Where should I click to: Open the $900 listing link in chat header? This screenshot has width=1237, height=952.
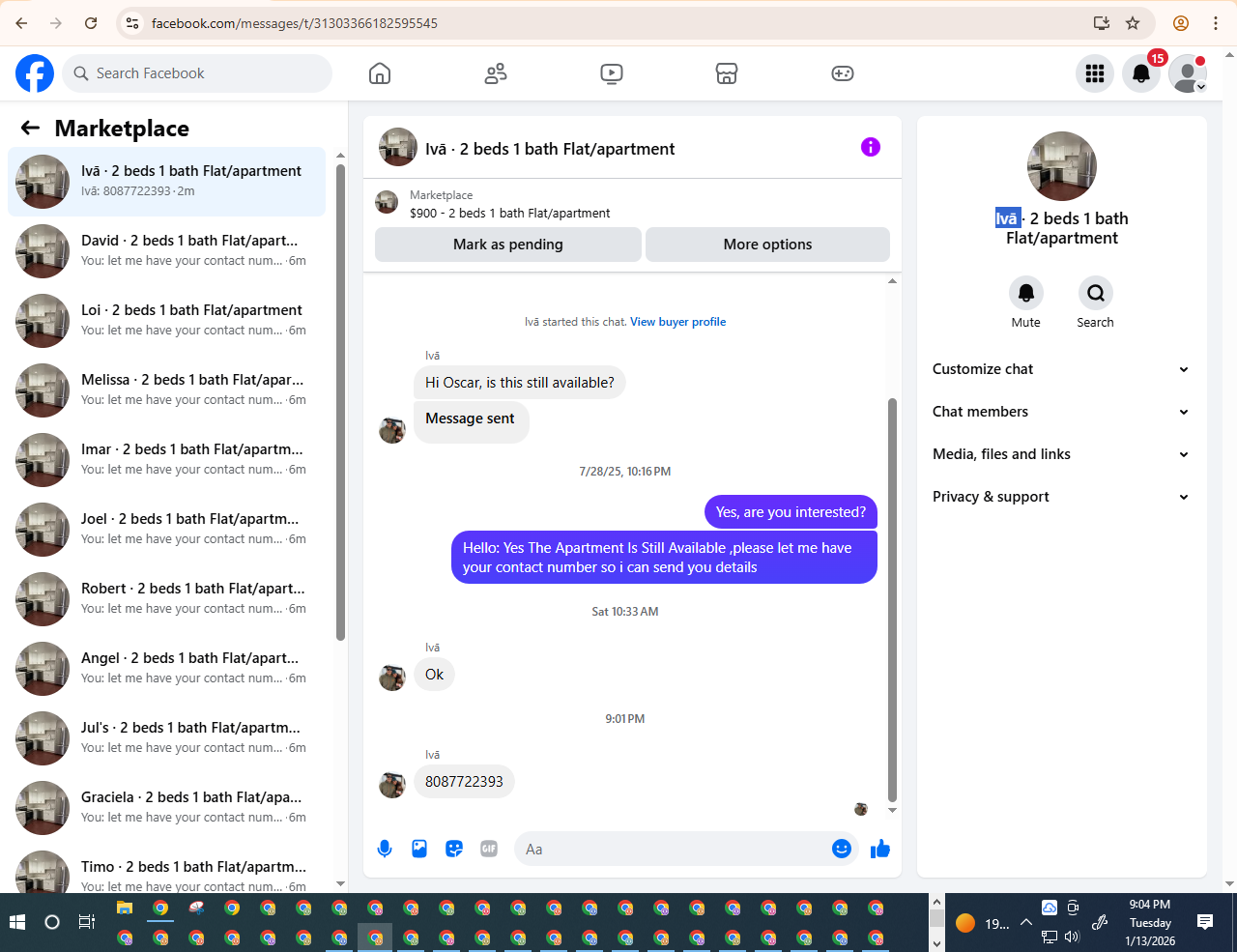point(510,214)
